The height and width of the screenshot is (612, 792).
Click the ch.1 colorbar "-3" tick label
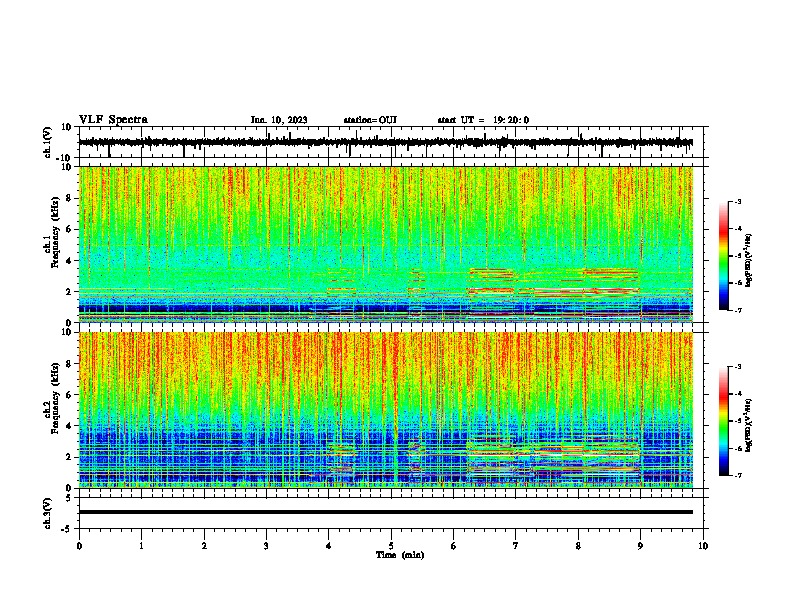coord(737,201)
